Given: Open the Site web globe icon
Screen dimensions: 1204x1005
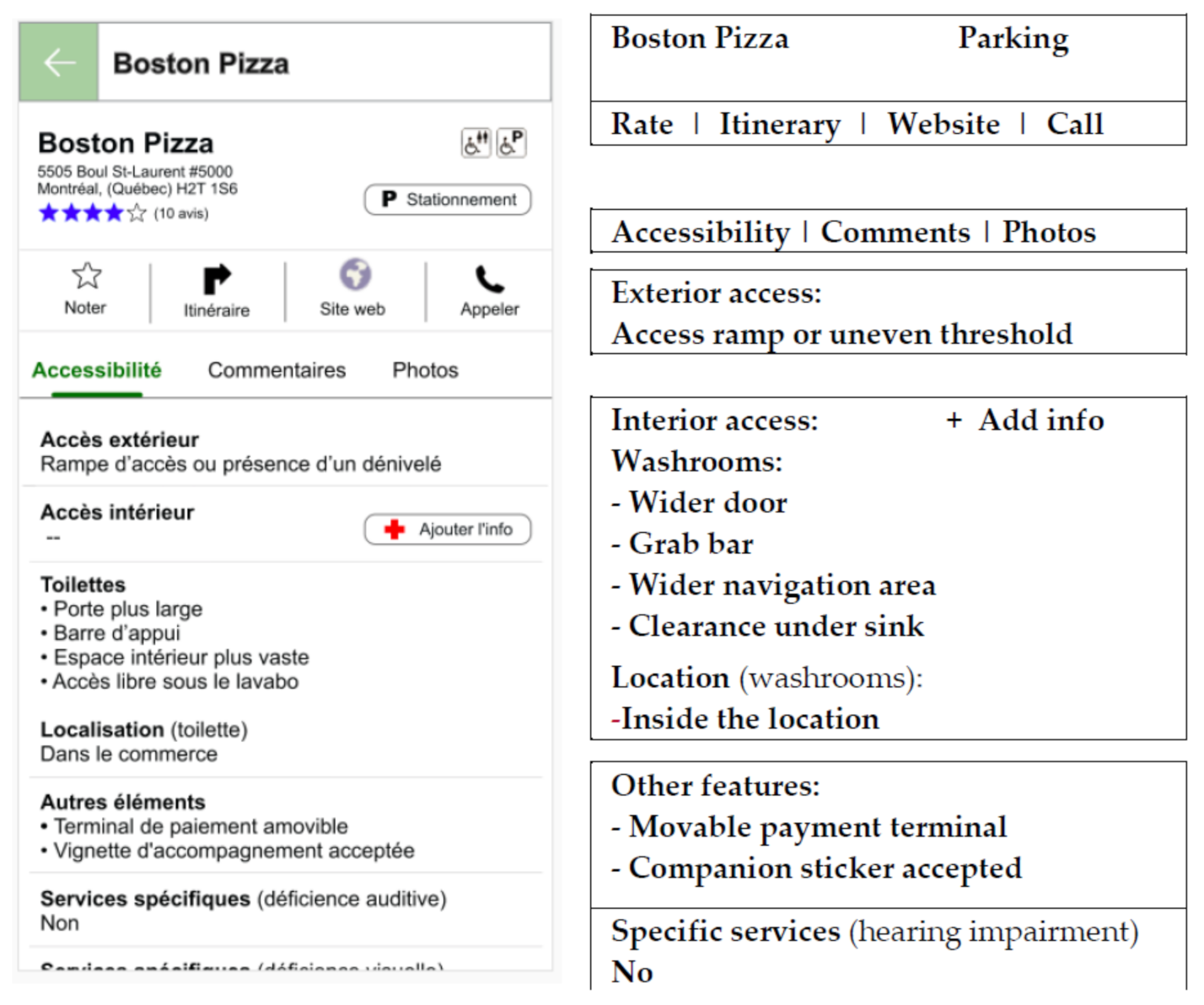Looking at the screenshot, I should coord(355,275).
